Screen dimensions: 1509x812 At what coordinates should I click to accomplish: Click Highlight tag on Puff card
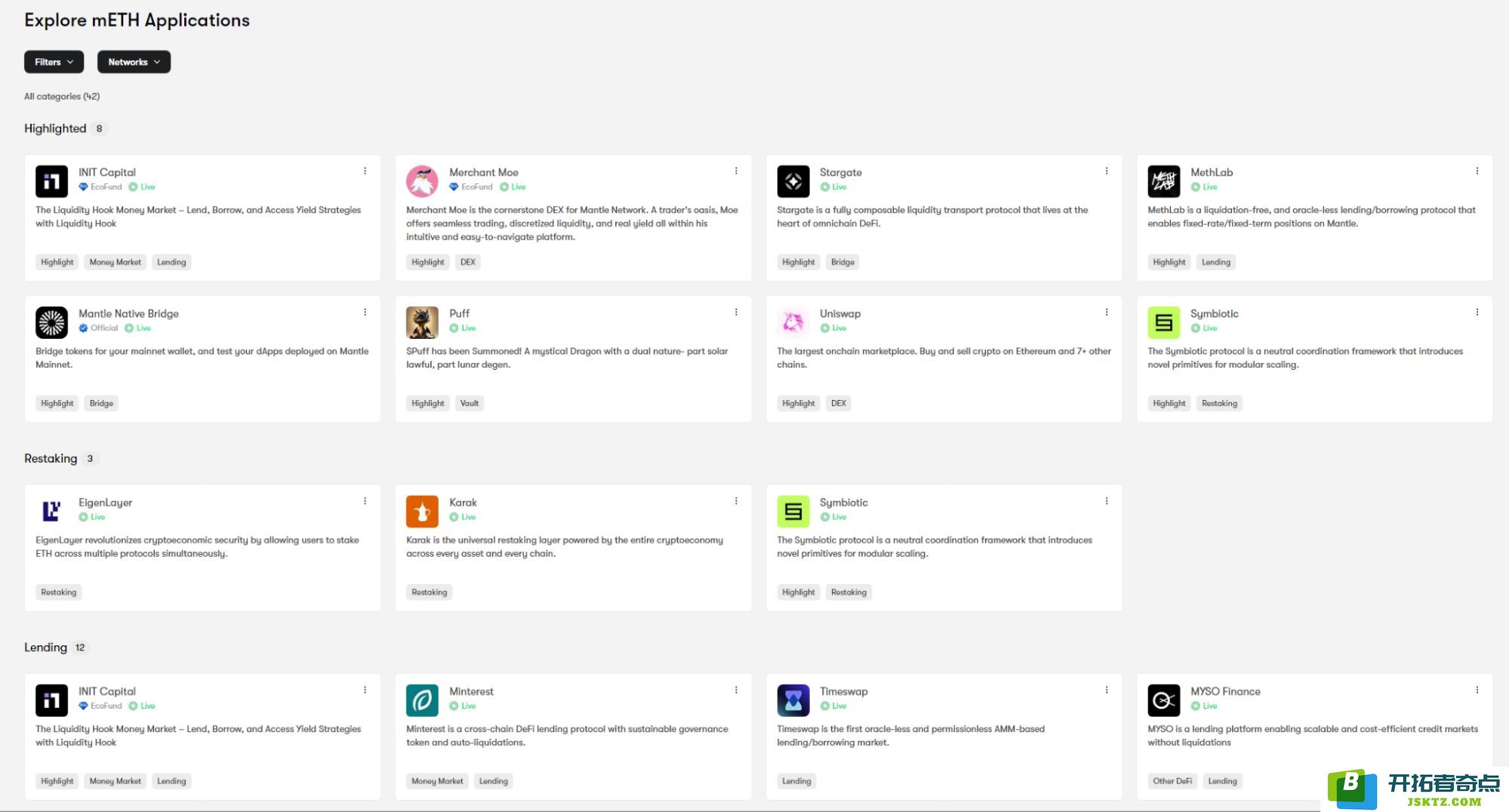(x=428, y=404)
